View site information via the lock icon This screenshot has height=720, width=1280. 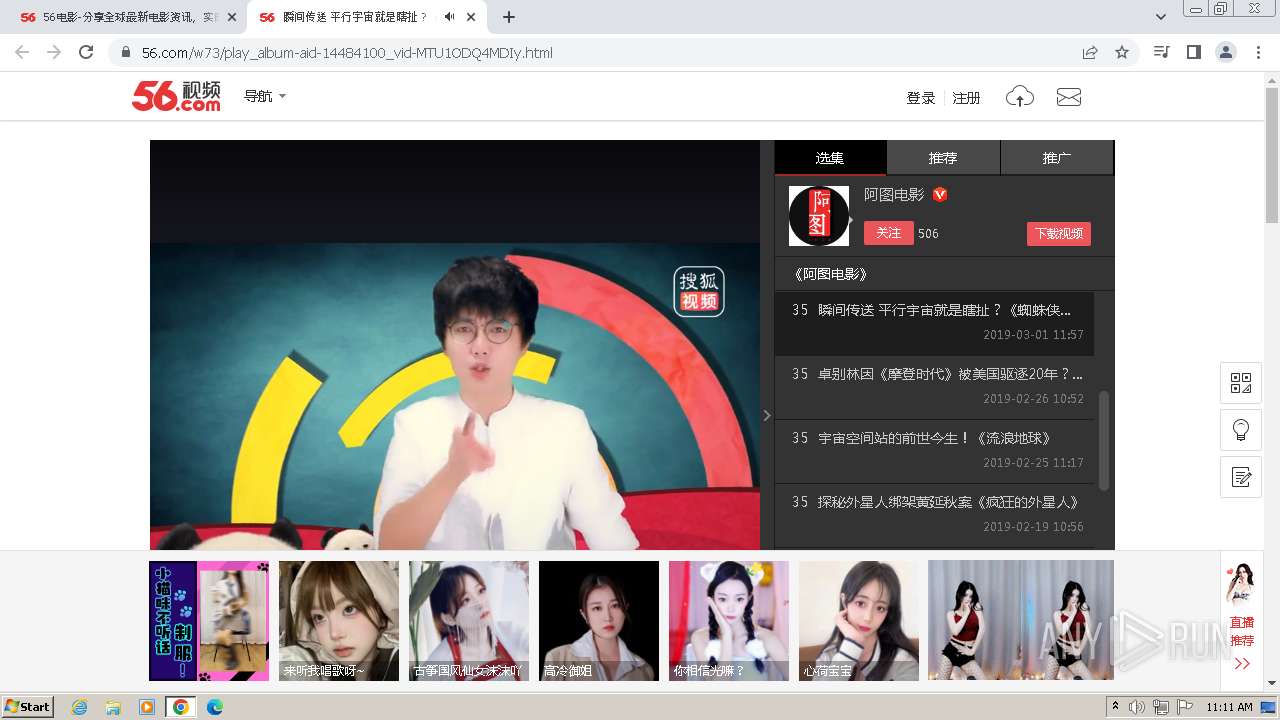pos(126,52)
